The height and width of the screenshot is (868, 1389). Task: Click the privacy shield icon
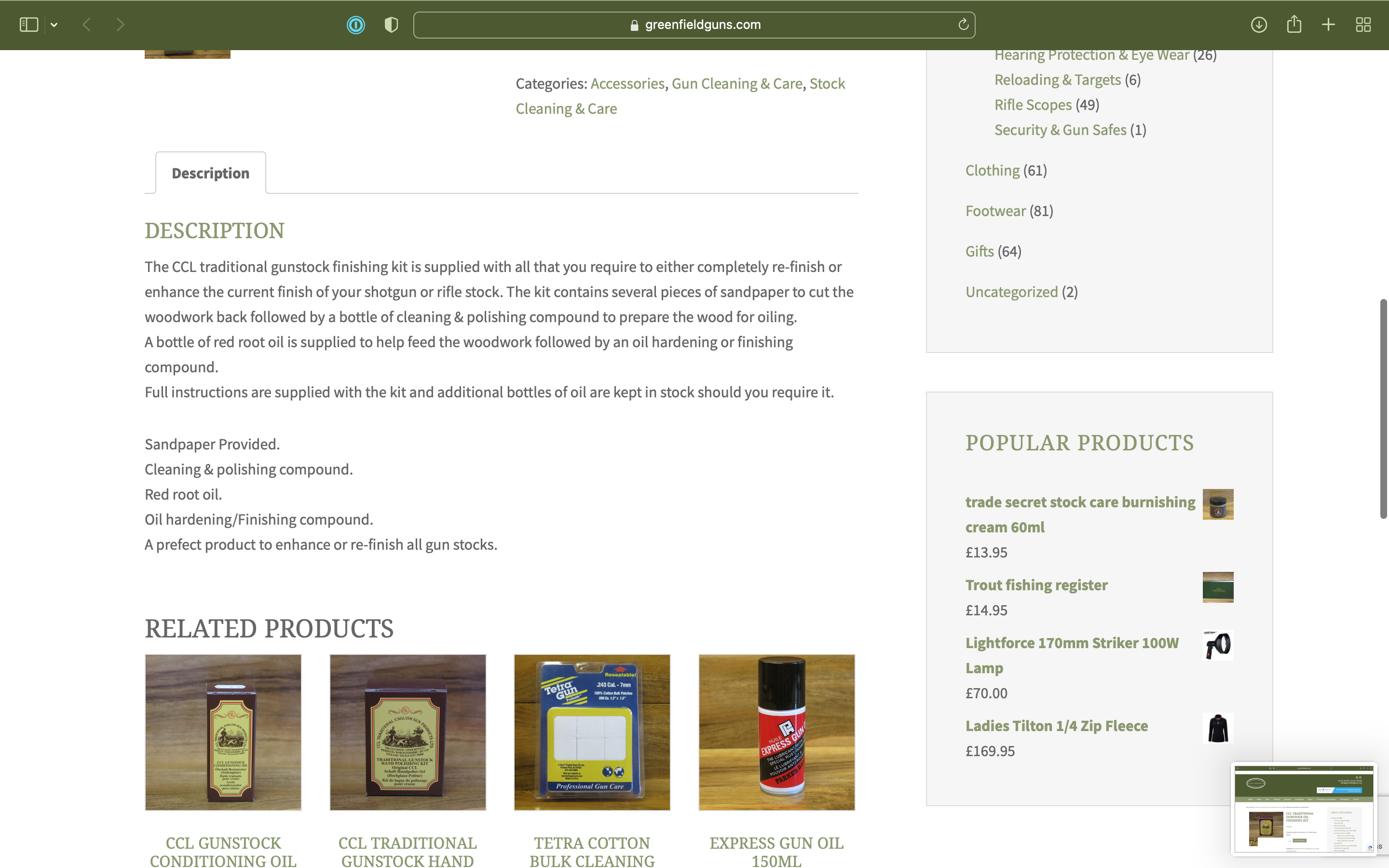391,25
